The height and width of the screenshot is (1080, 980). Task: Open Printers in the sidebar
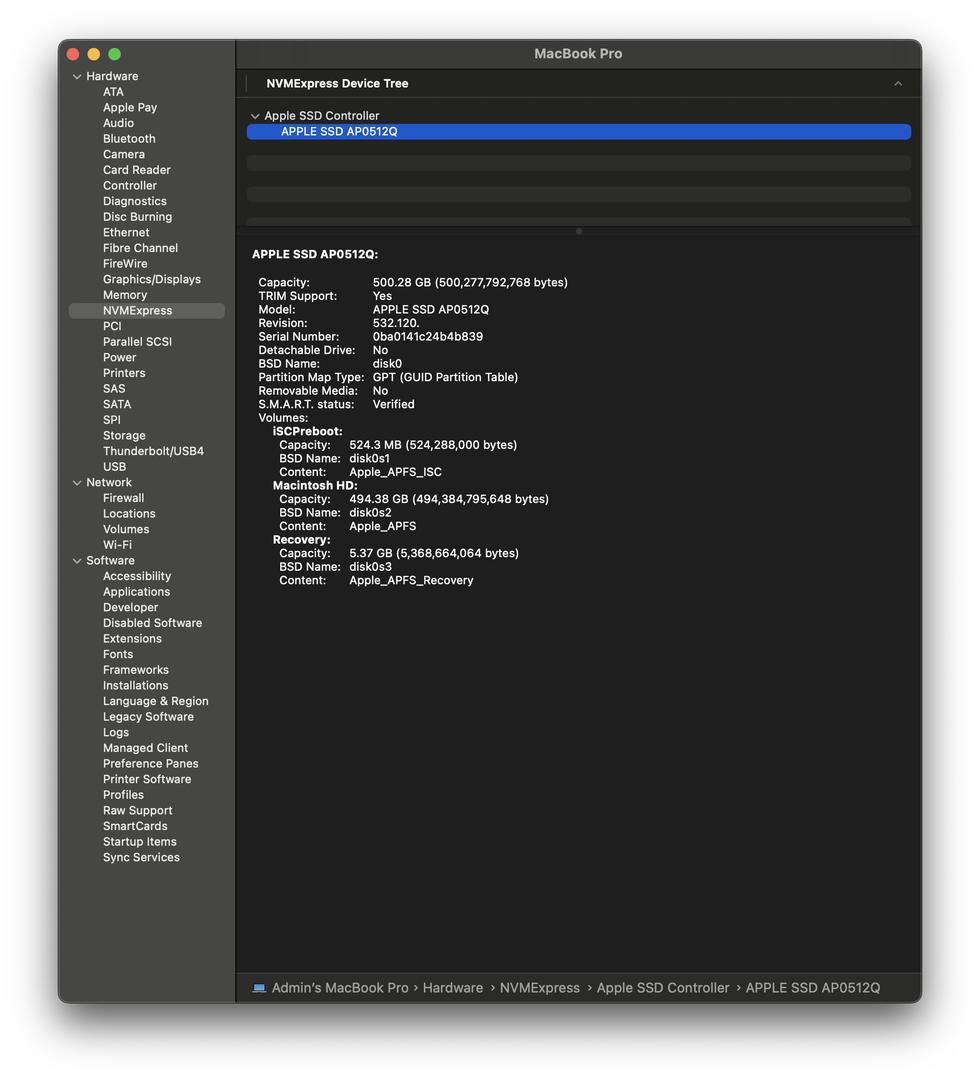tap(124, 373)
